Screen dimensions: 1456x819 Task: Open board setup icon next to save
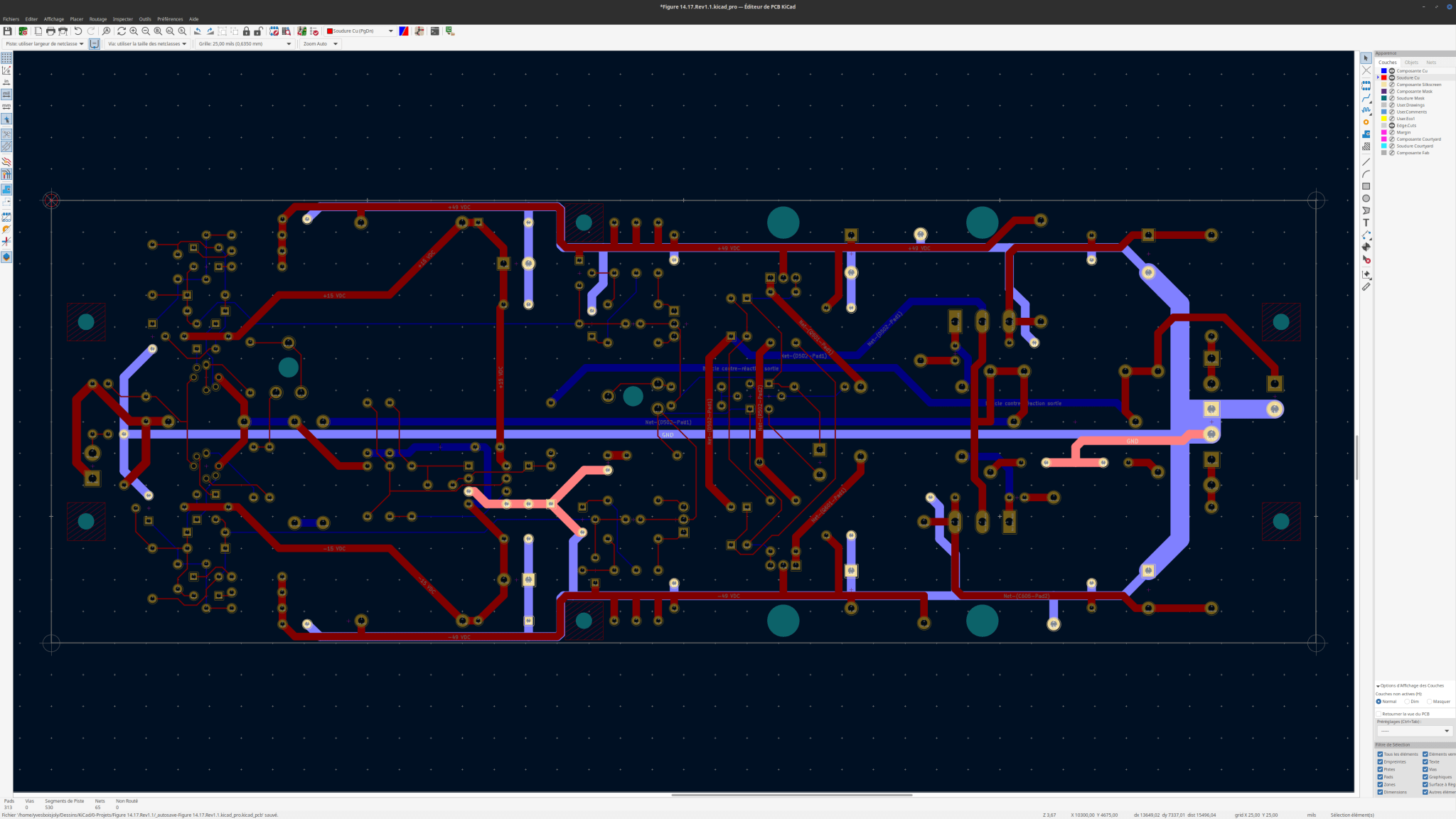tap(23, 31)
